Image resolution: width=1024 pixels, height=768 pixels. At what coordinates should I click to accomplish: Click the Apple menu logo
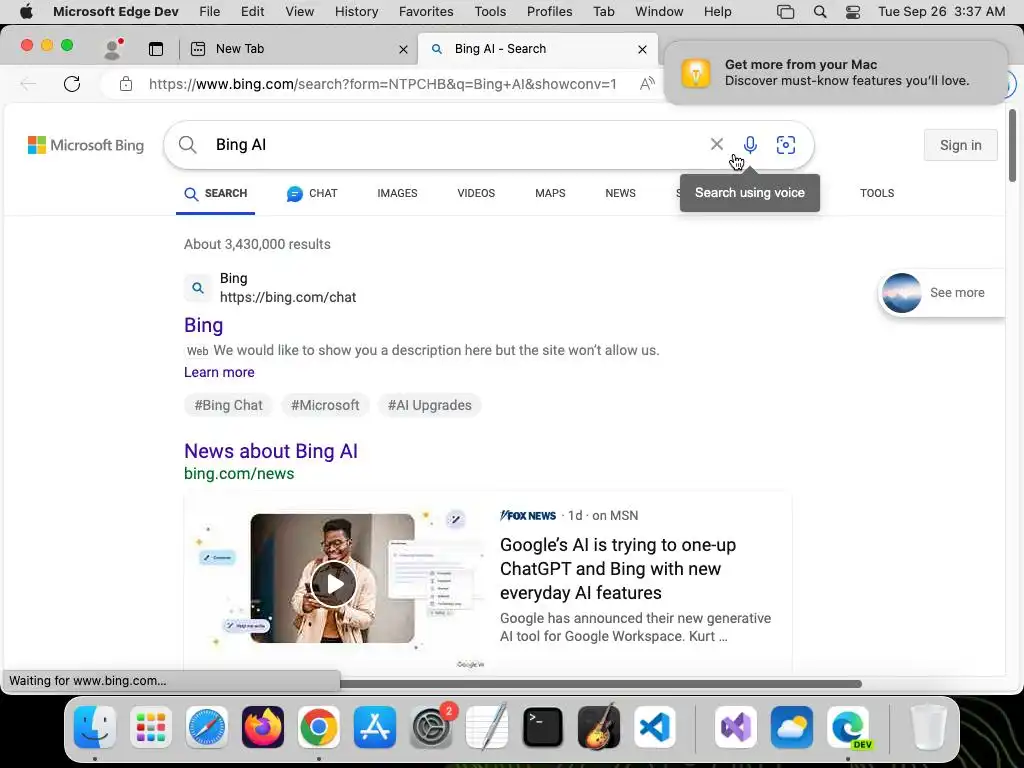[26, 12]
